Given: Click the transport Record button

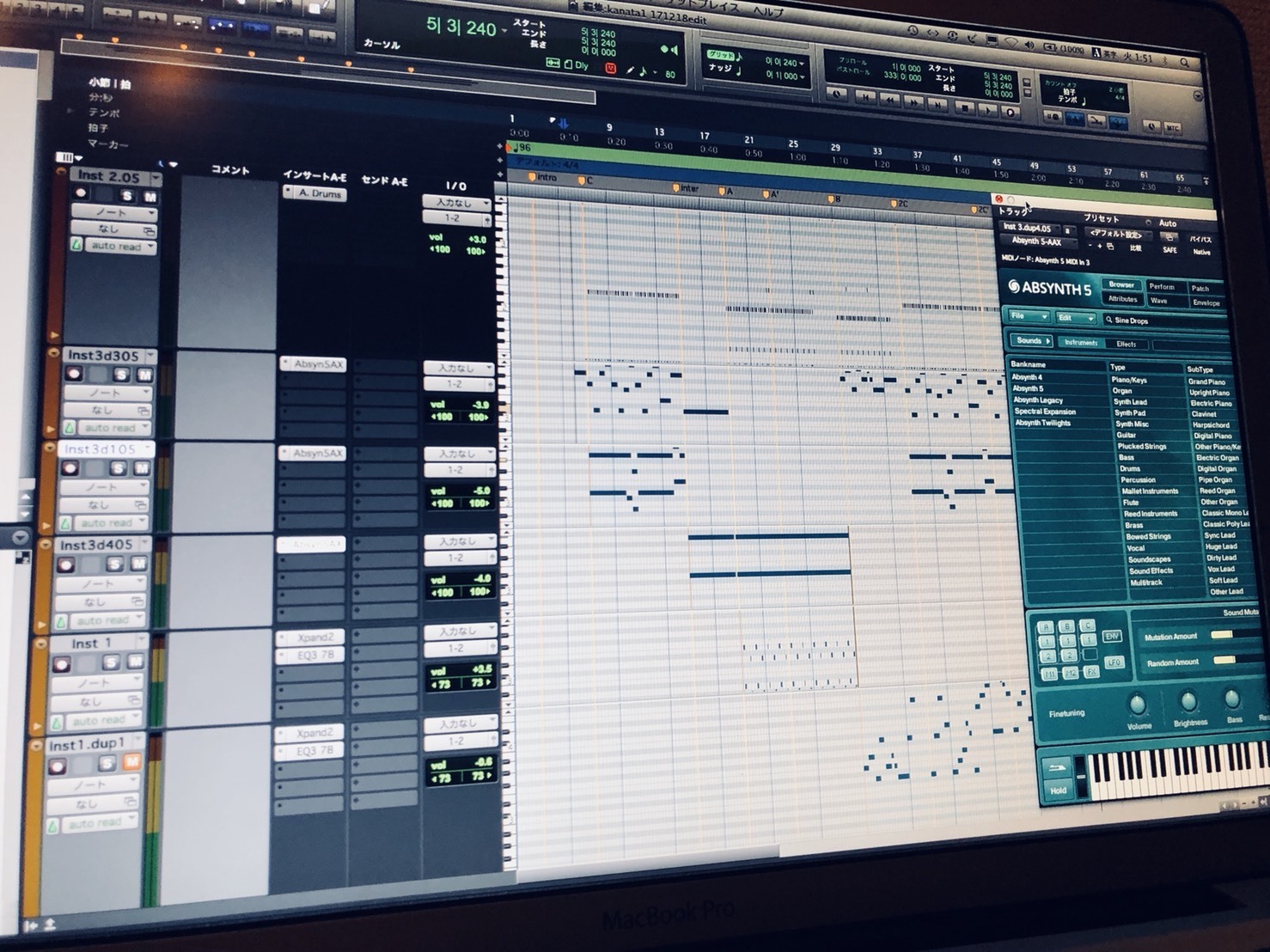Looking at the screenshot, I should point(1011,112).
